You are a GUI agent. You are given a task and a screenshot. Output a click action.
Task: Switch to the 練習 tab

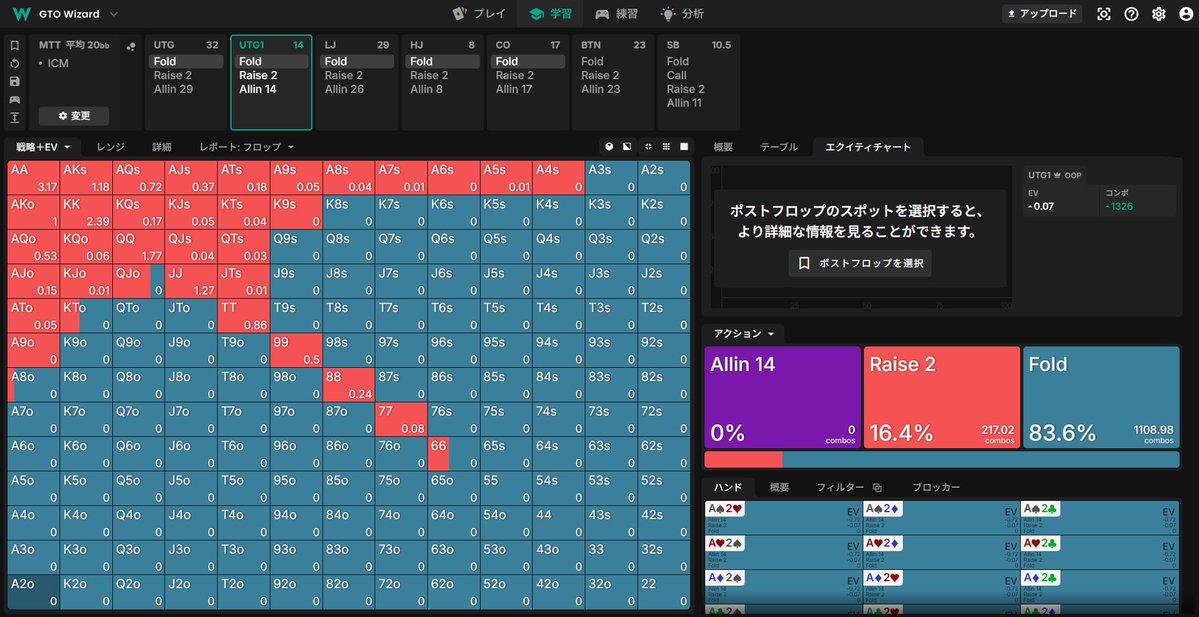tap(617, 14)
